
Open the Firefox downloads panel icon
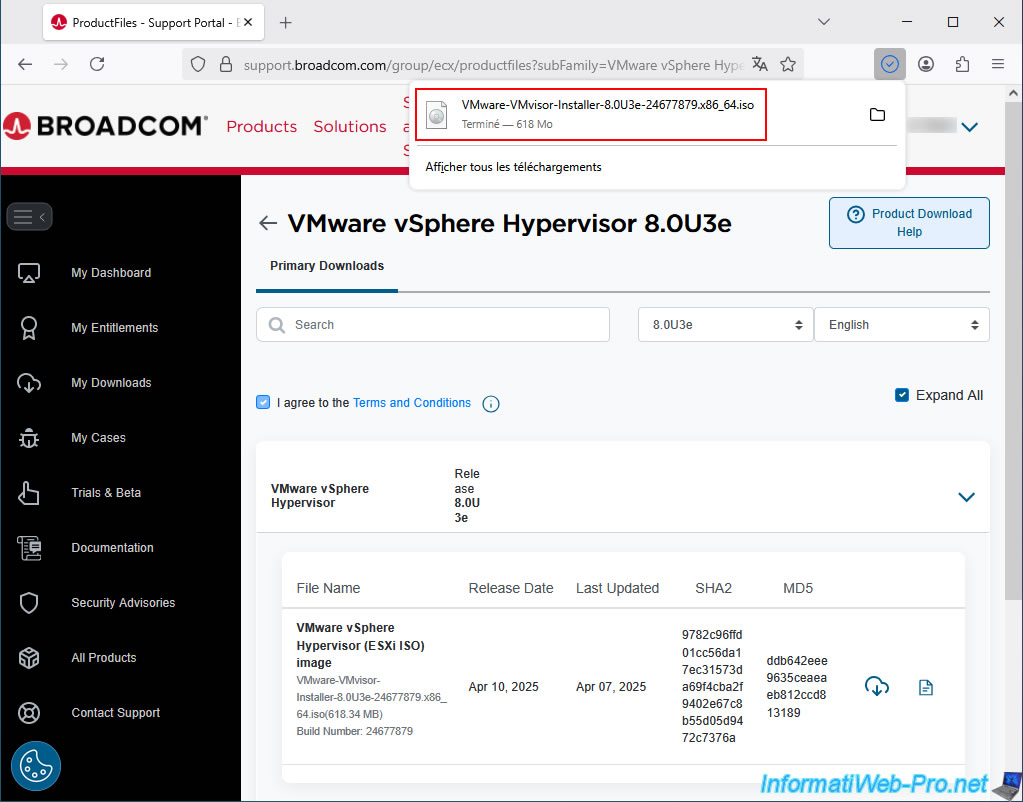(x=889, y=64)
